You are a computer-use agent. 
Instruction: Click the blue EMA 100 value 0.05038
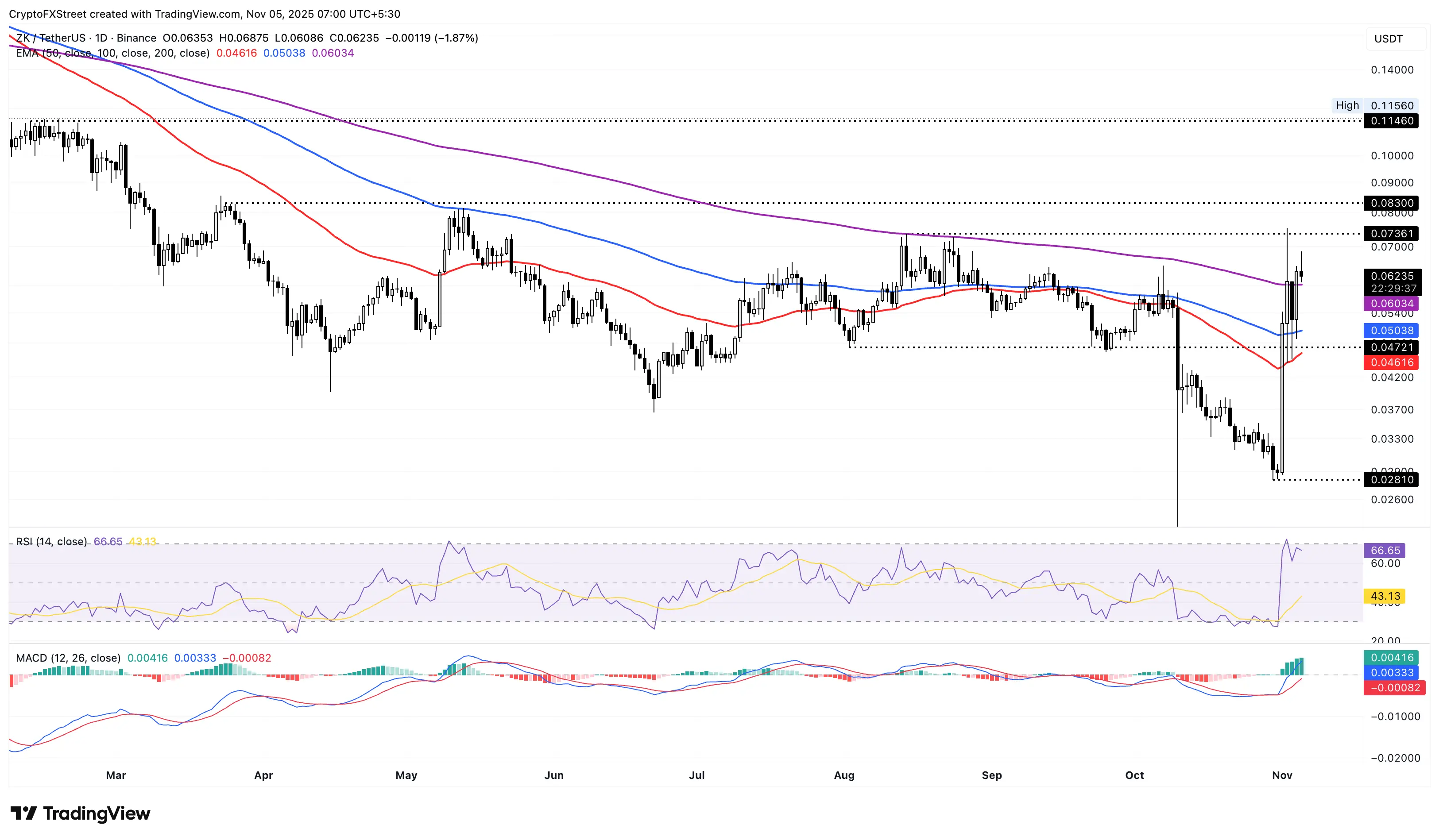coord(283,53)
